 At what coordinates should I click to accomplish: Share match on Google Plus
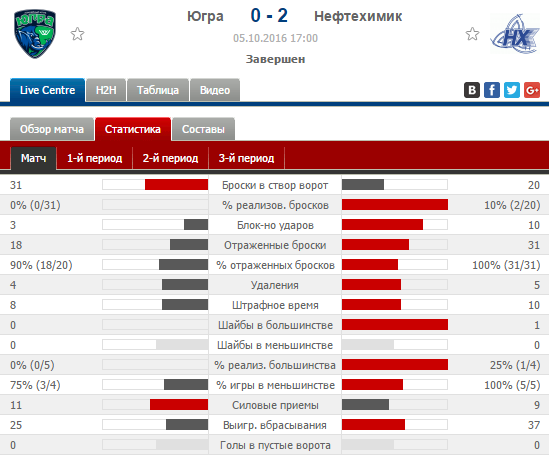pos(532,90)
